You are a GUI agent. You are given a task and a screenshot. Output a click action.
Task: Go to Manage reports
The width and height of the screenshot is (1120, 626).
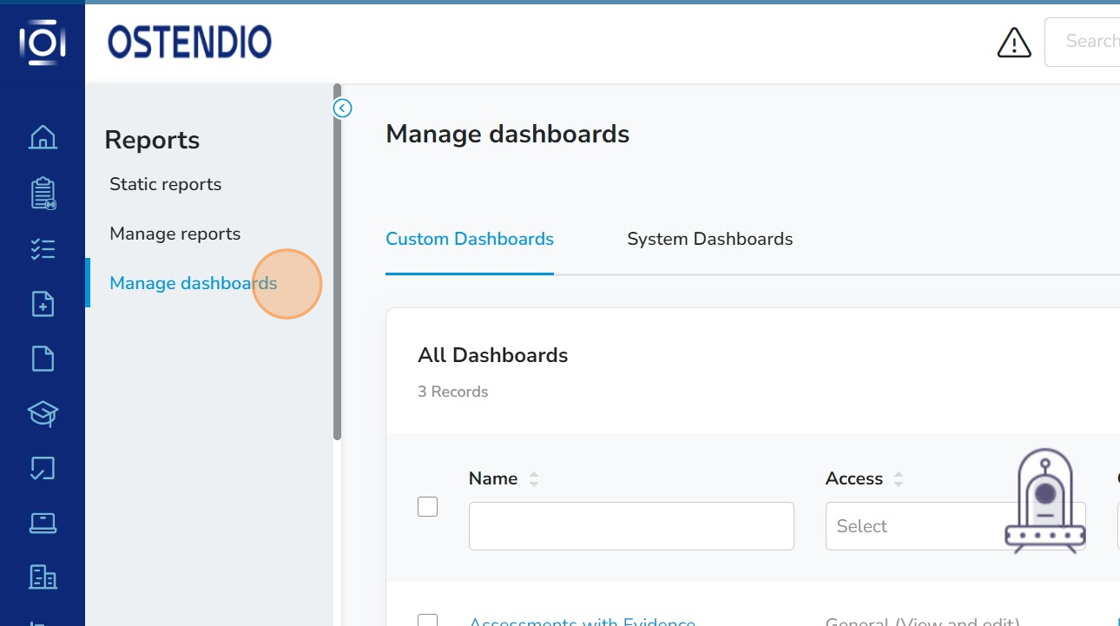(174, 233)
